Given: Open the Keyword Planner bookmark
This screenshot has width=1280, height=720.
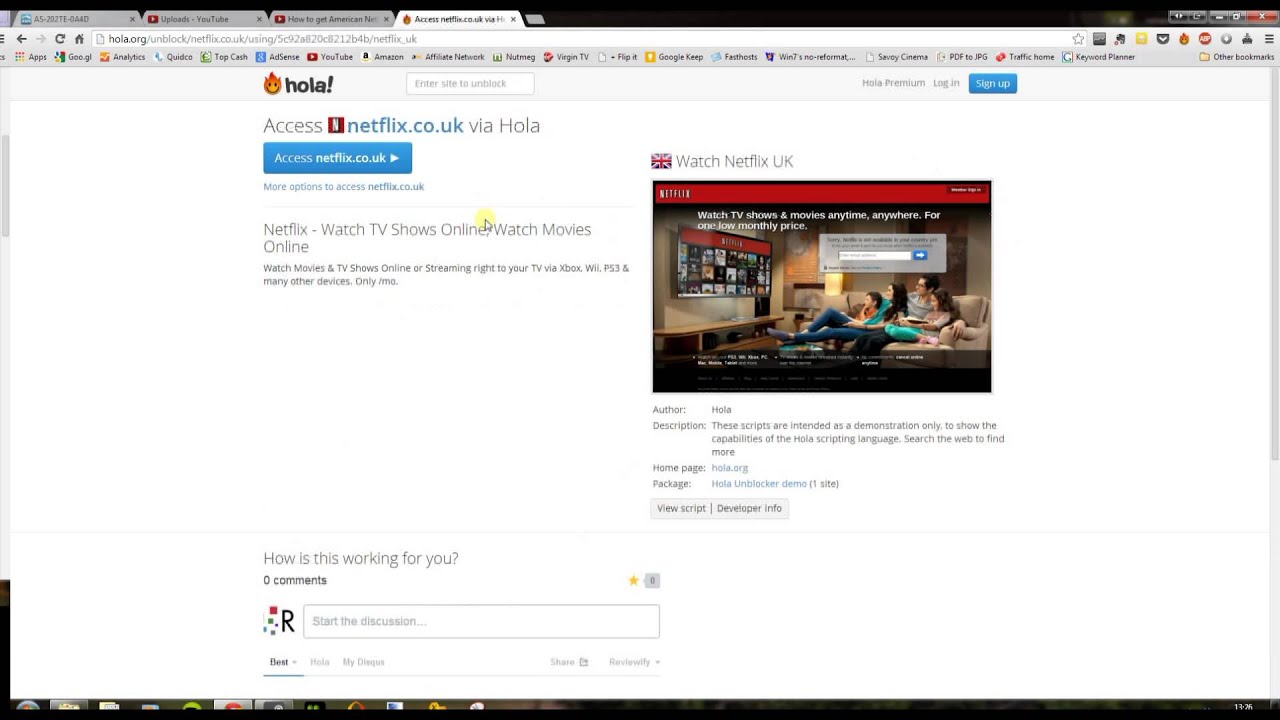Looking at the screenshot, I should 1098,57.
